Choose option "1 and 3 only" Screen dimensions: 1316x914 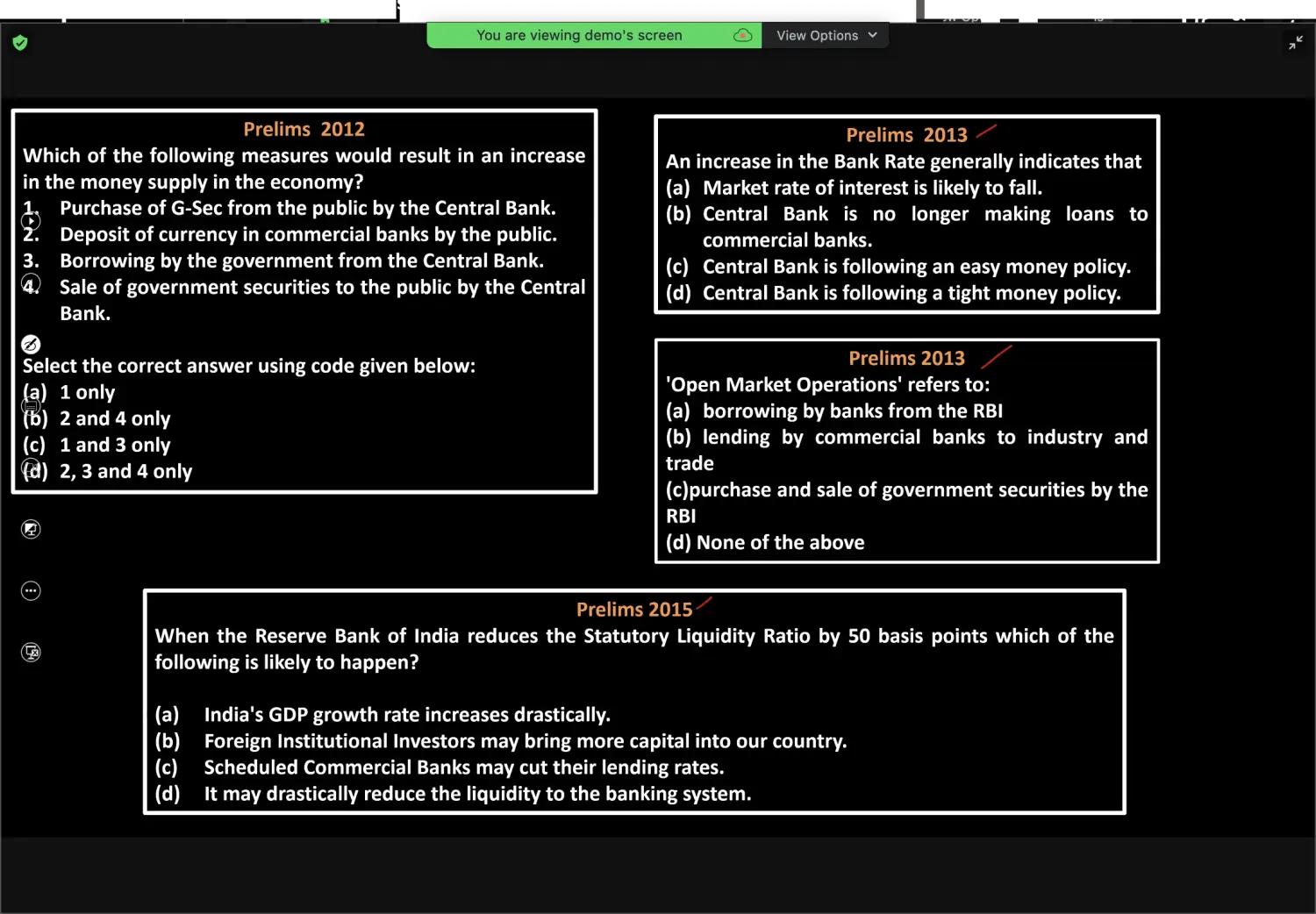[114, 445]
